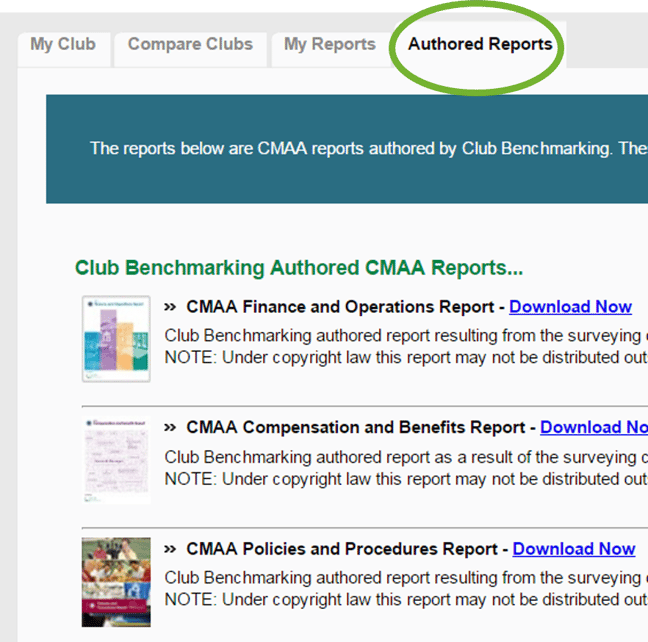Select the CMAA Compensation and Benefits Report title

pyautogui.click(x=355, y=428)
